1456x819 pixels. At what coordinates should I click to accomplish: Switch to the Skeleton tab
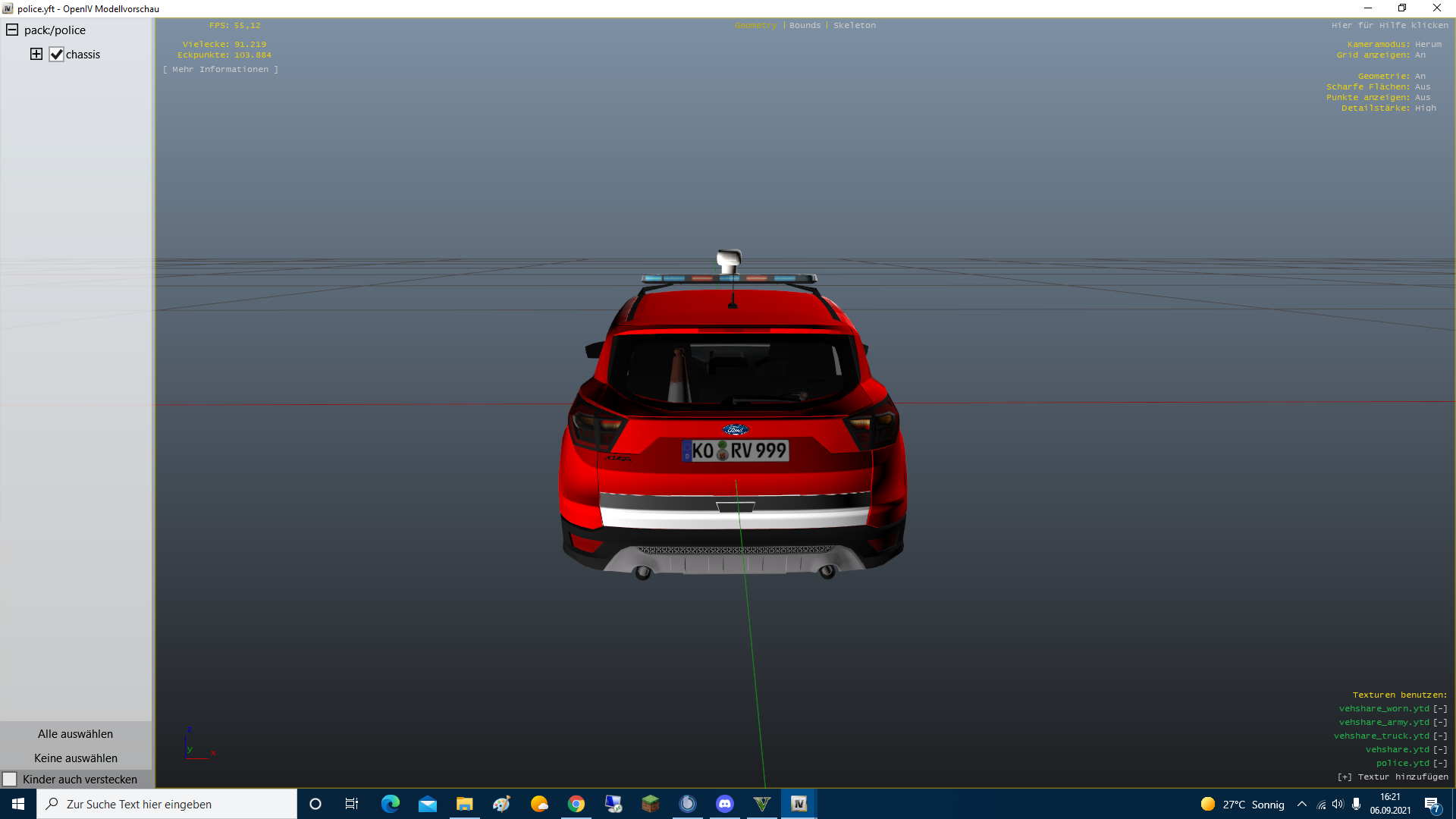[x=854, y=25]
